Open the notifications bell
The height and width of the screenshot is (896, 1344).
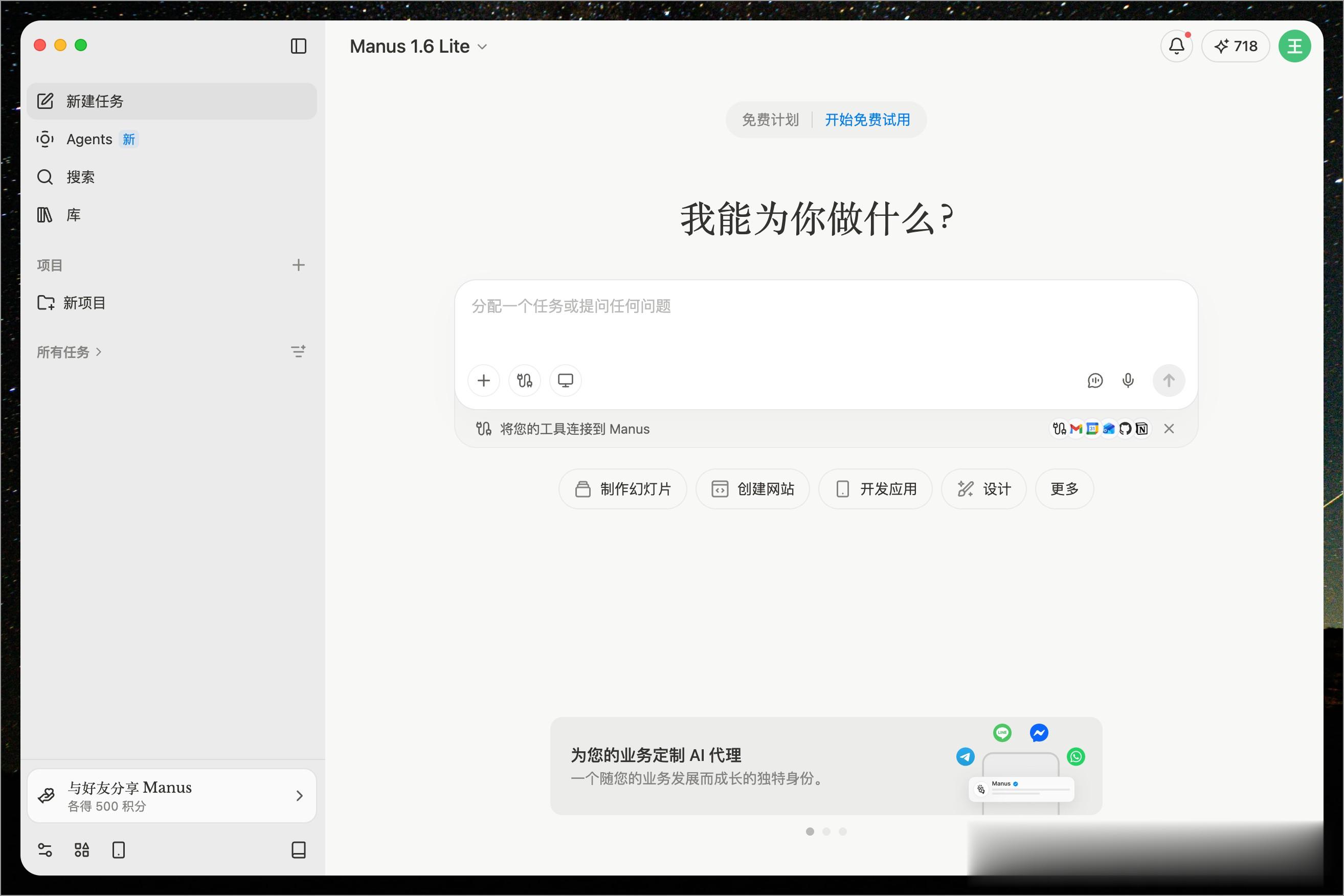(1176, 47)
